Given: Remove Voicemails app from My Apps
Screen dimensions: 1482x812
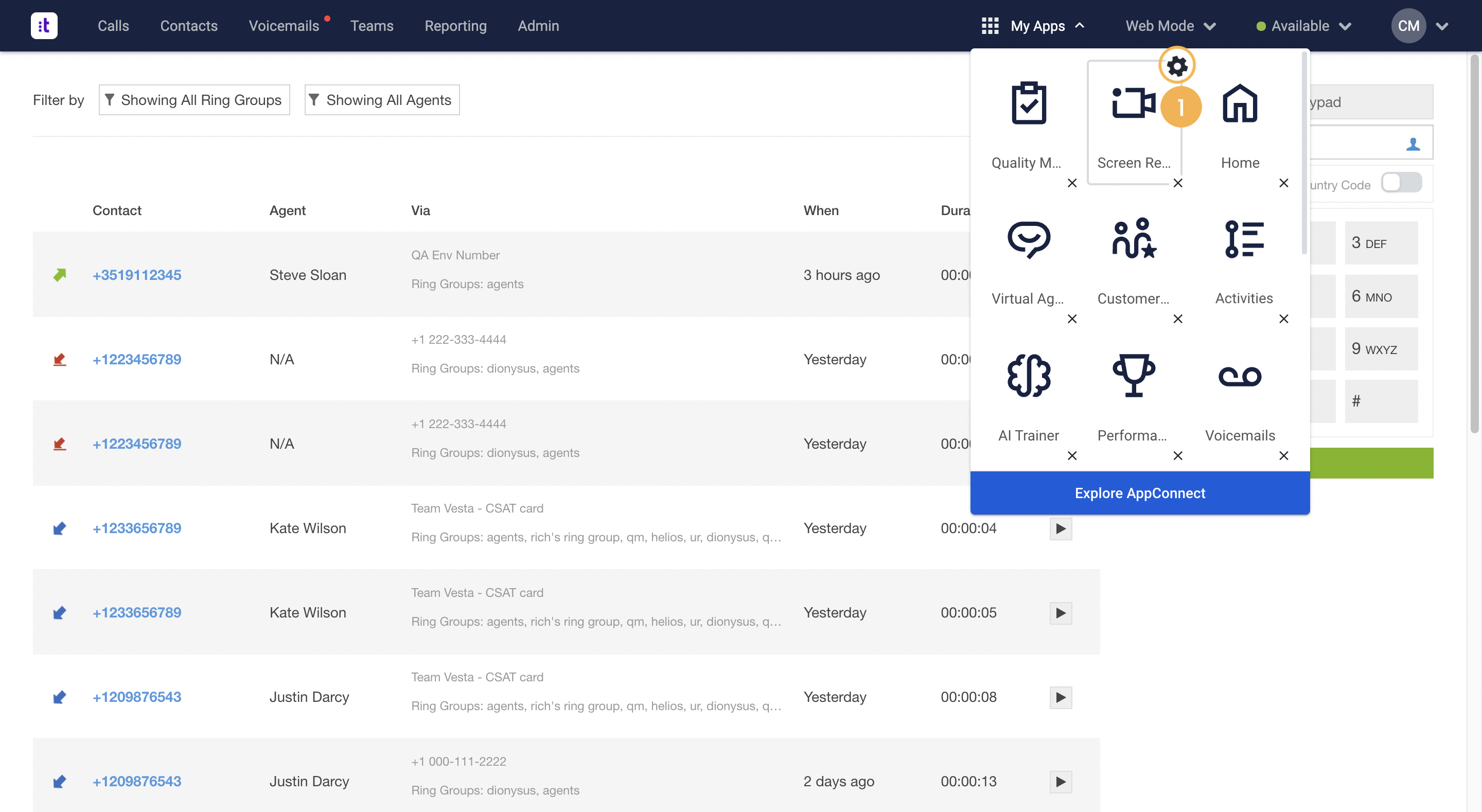Looking at the screenshot, I should (1283, 456).
